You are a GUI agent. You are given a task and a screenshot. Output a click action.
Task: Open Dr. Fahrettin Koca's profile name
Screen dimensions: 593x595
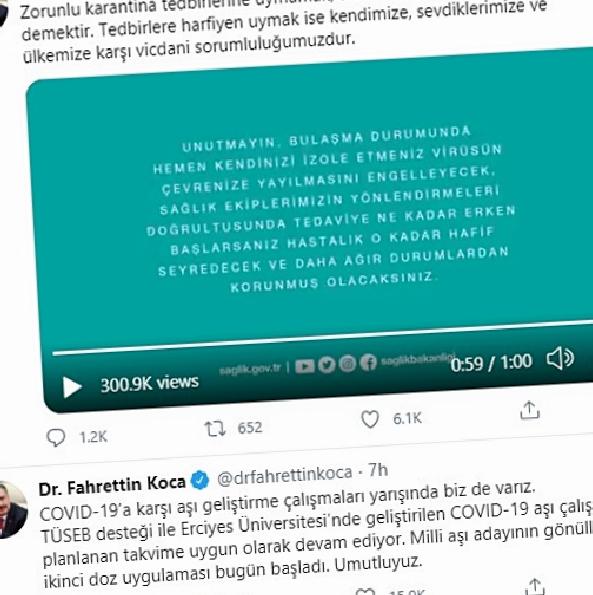[112, 485]
